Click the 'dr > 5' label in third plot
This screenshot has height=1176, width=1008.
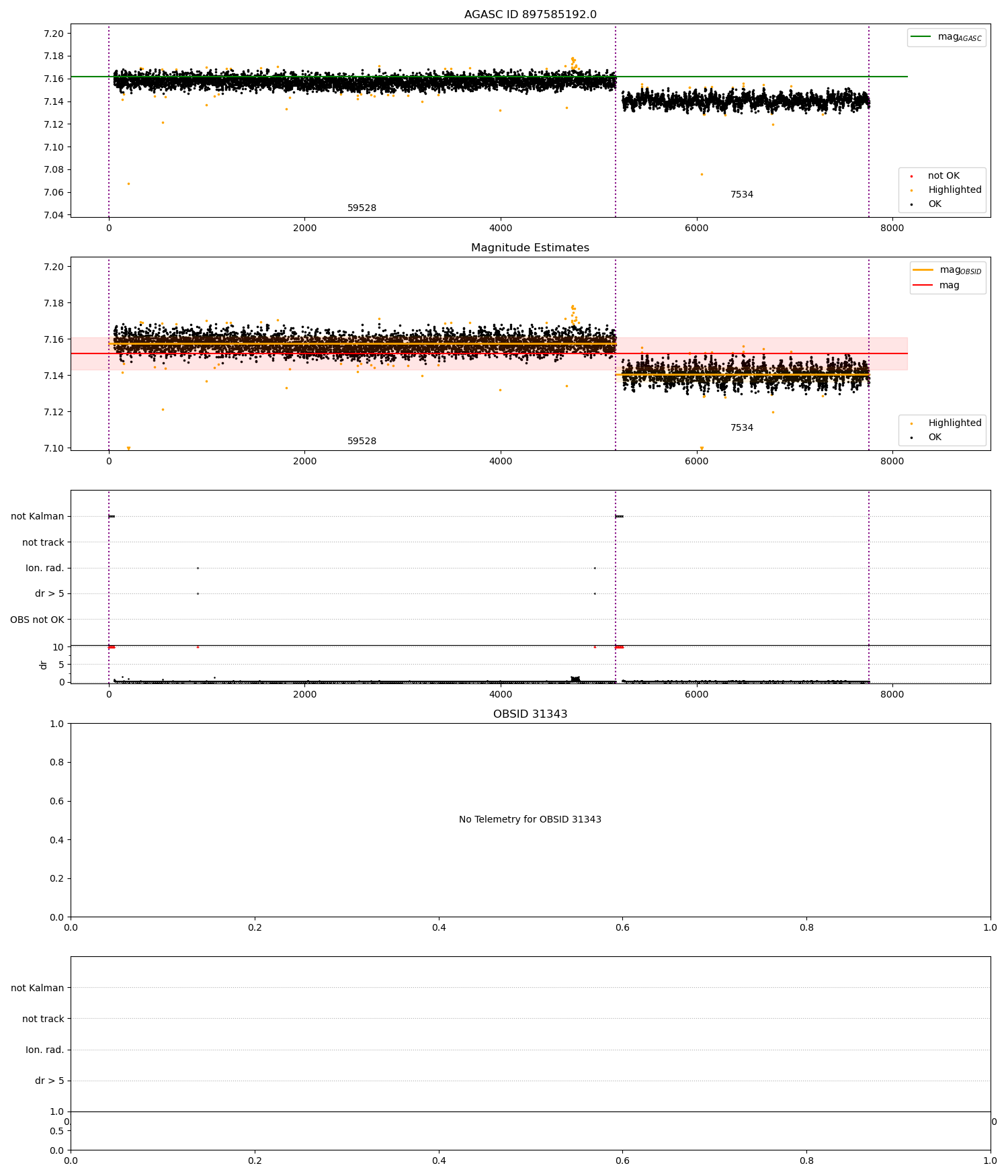50,594
